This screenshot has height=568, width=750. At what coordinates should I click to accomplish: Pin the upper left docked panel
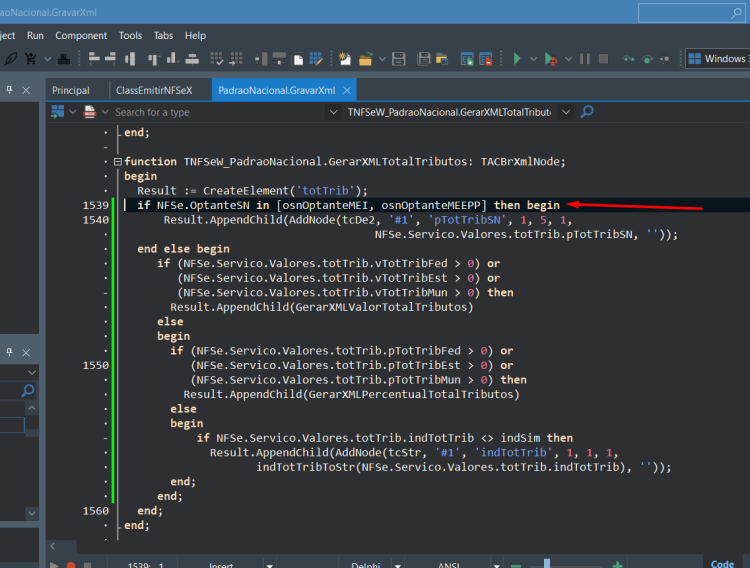click(9, 89)
